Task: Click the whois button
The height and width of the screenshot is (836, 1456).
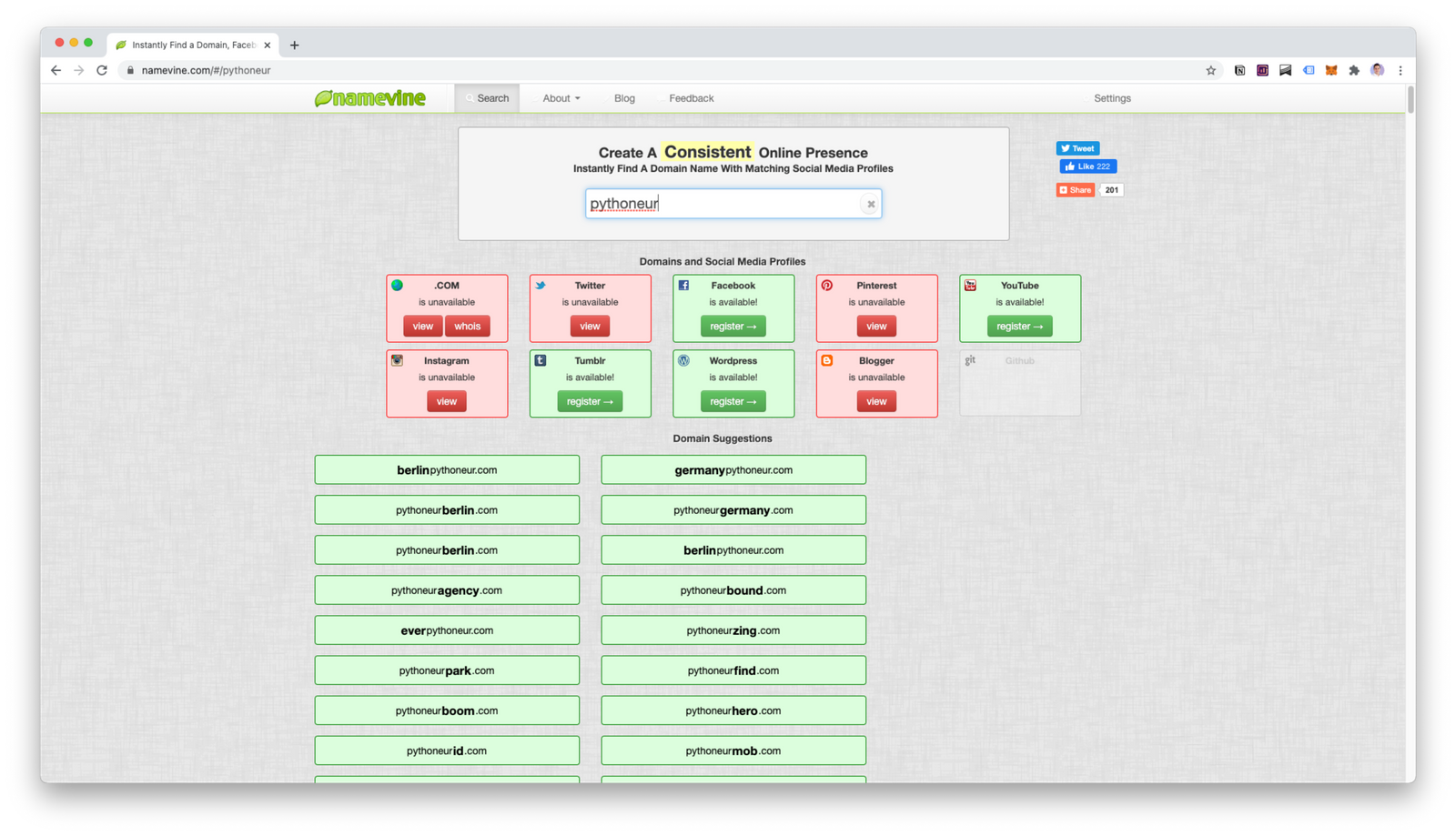Action: 468,326
